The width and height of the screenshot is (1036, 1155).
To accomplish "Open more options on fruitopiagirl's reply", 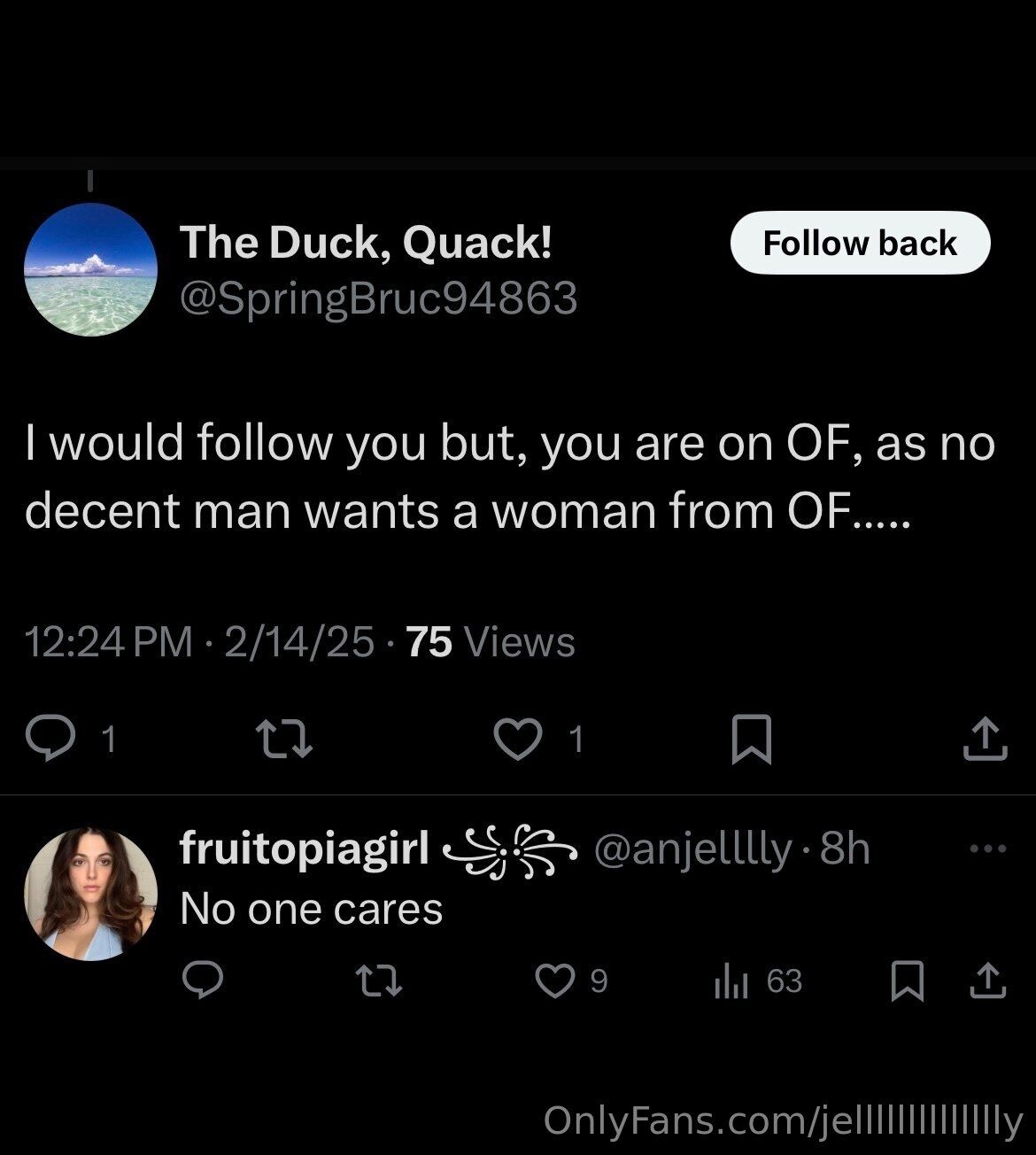I will (988, 849).
